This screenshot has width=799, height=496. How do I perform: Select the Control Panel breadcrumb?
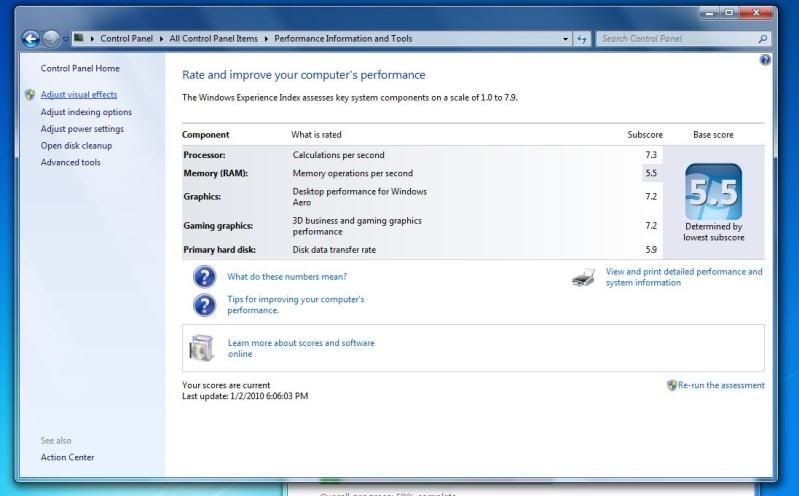[125, 39]
